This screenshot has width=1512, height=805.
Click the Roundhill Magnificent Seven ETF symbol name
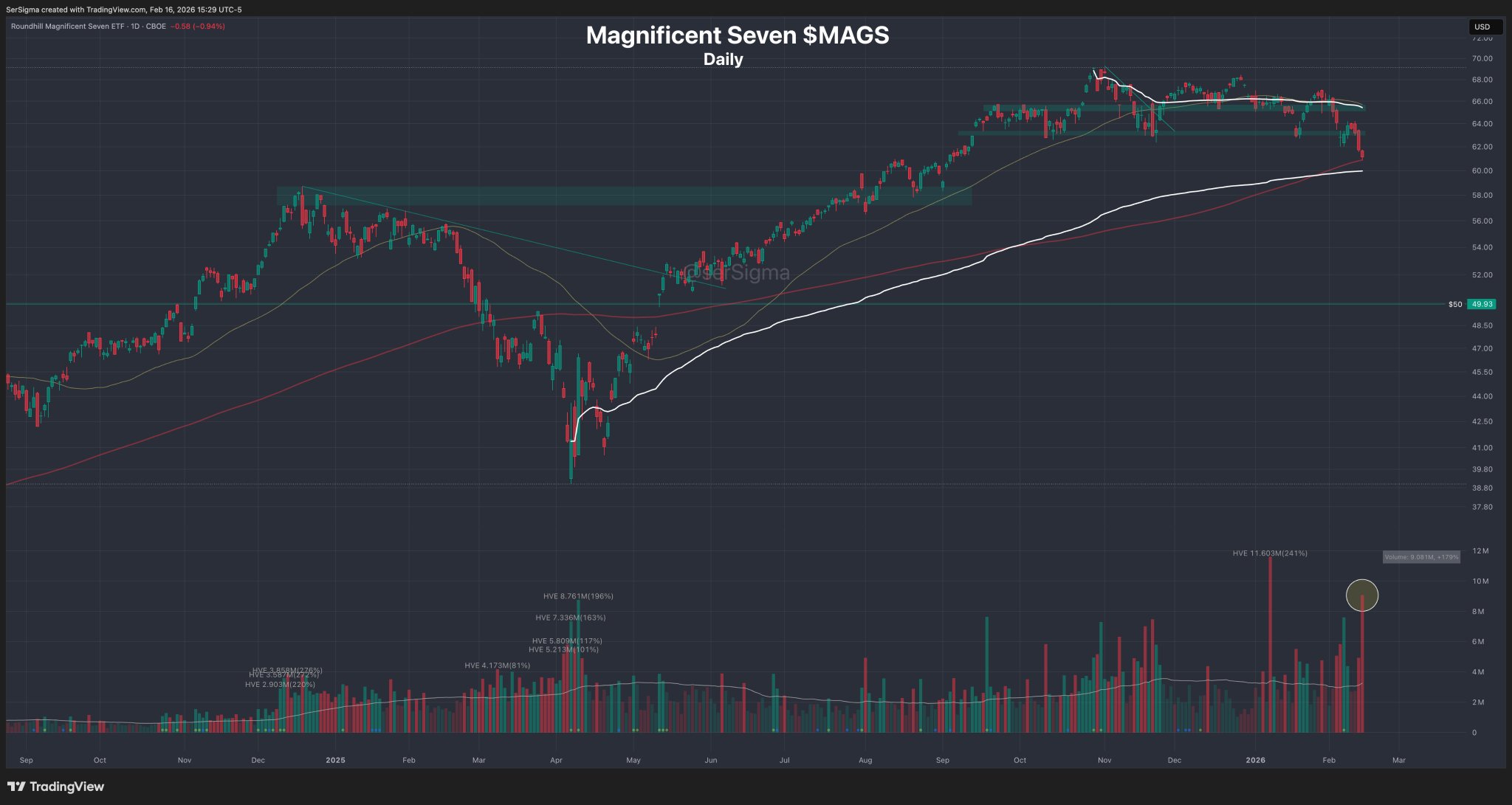tap(67, 27)
